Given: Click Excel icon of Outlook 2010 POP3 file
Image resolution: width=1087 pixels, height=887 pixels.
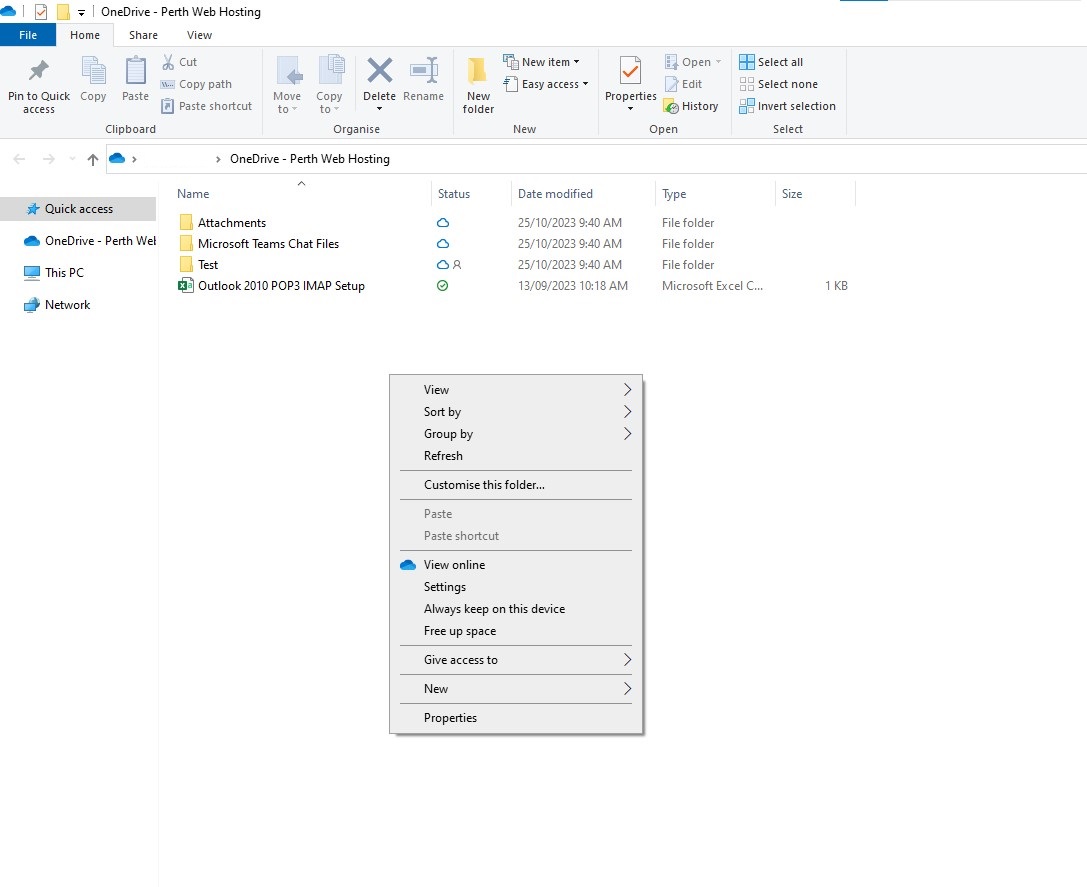Looking at the screenshot, I should [x=186, y=285].
